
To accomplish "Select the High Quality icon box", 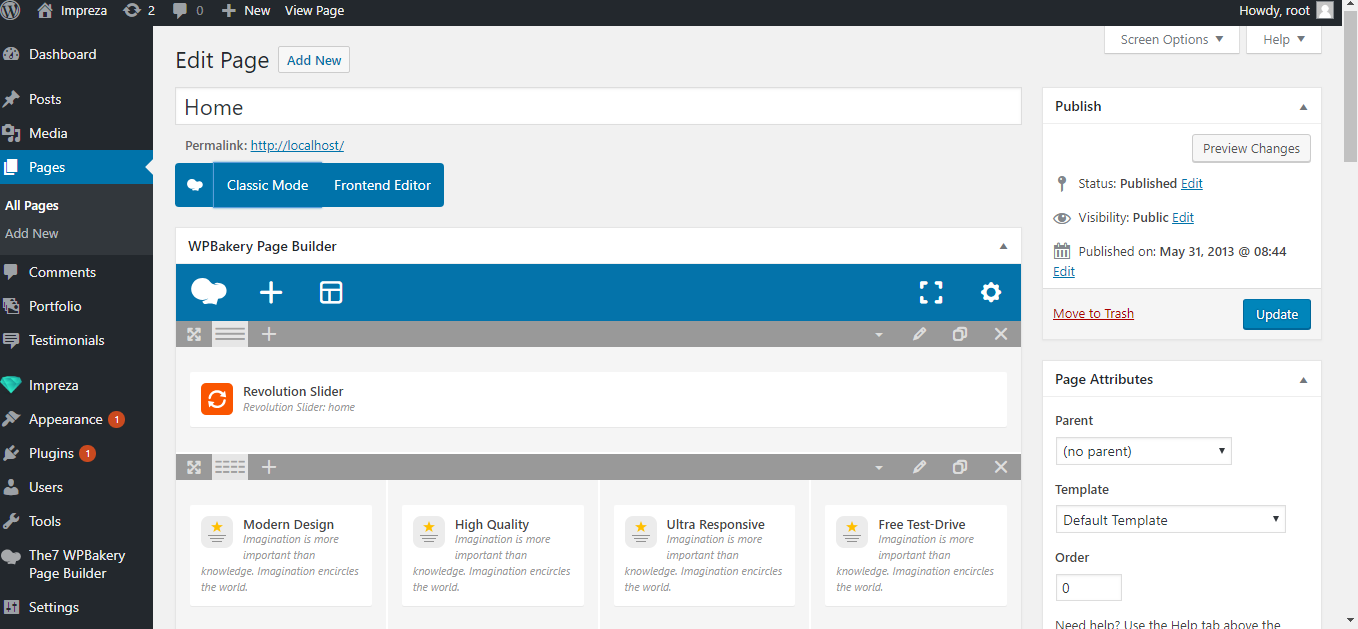I will (x=493, y=555).
